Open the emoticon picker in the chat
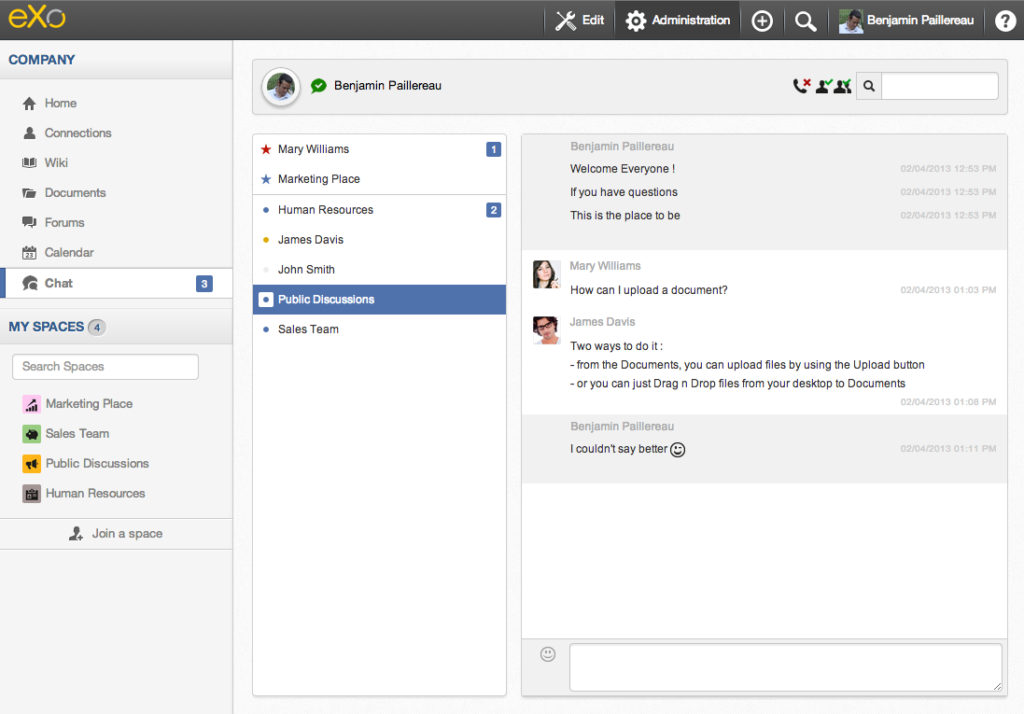1024x714 pixels. point(547,654)
